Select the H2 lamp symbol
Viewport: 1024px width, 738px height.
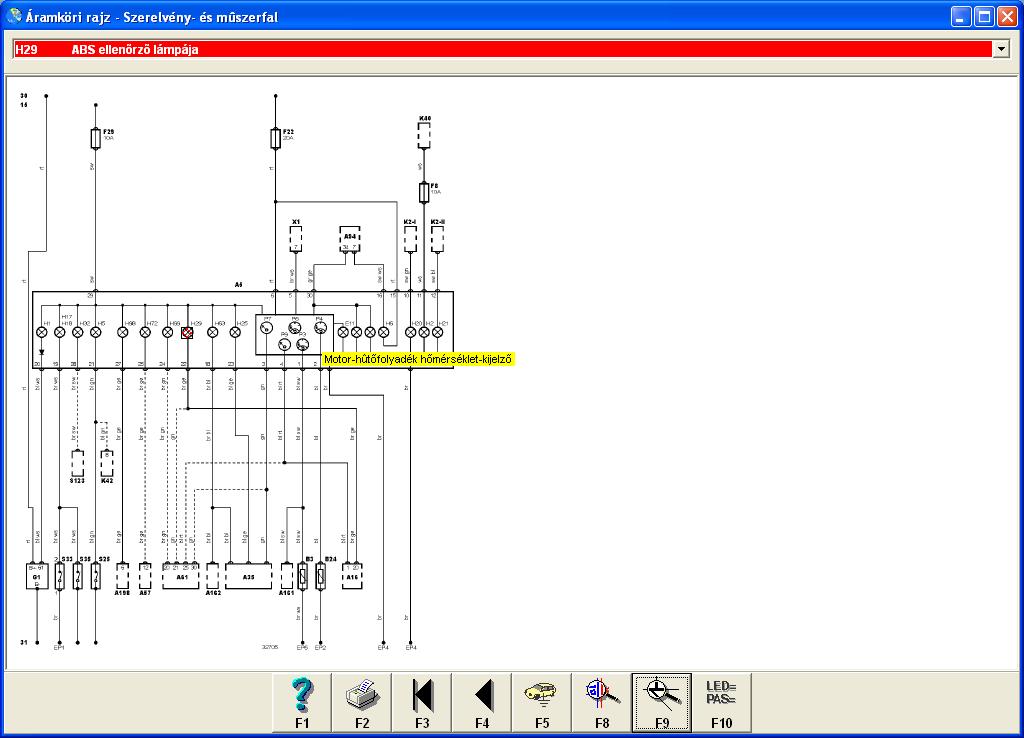tap(424, 332)
